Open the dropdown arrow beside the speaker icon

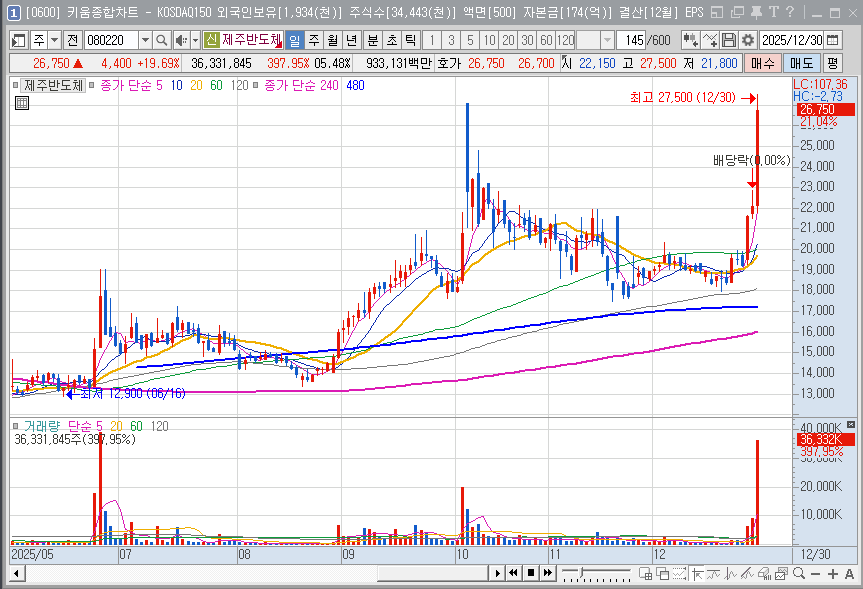[x=195, y=40]
